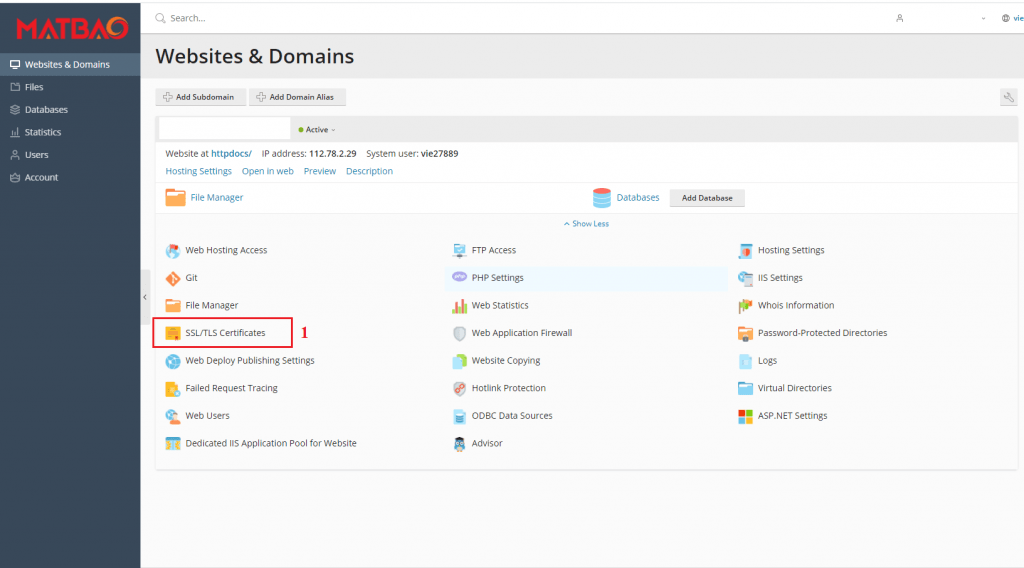The width and height of the screenshot is (1024, 568).
Task: Open the httpdocs/ link
Action: point(231,154)
